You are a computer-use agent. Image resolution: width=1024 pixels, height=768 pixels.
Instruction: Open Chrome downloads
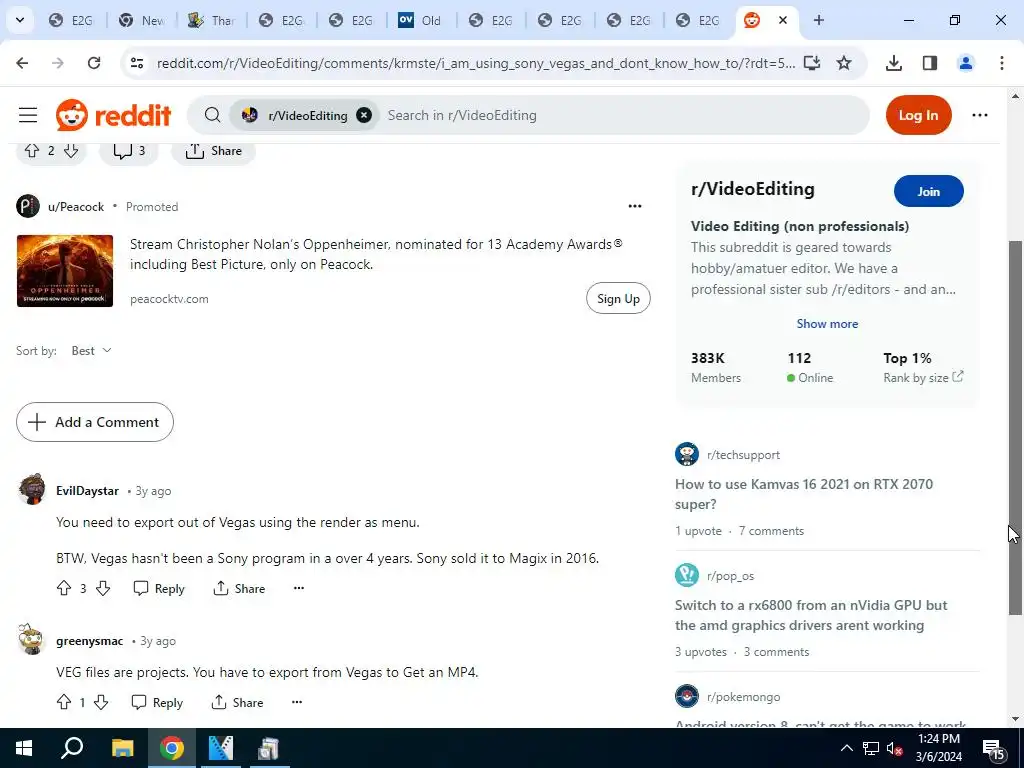(893, 63)
